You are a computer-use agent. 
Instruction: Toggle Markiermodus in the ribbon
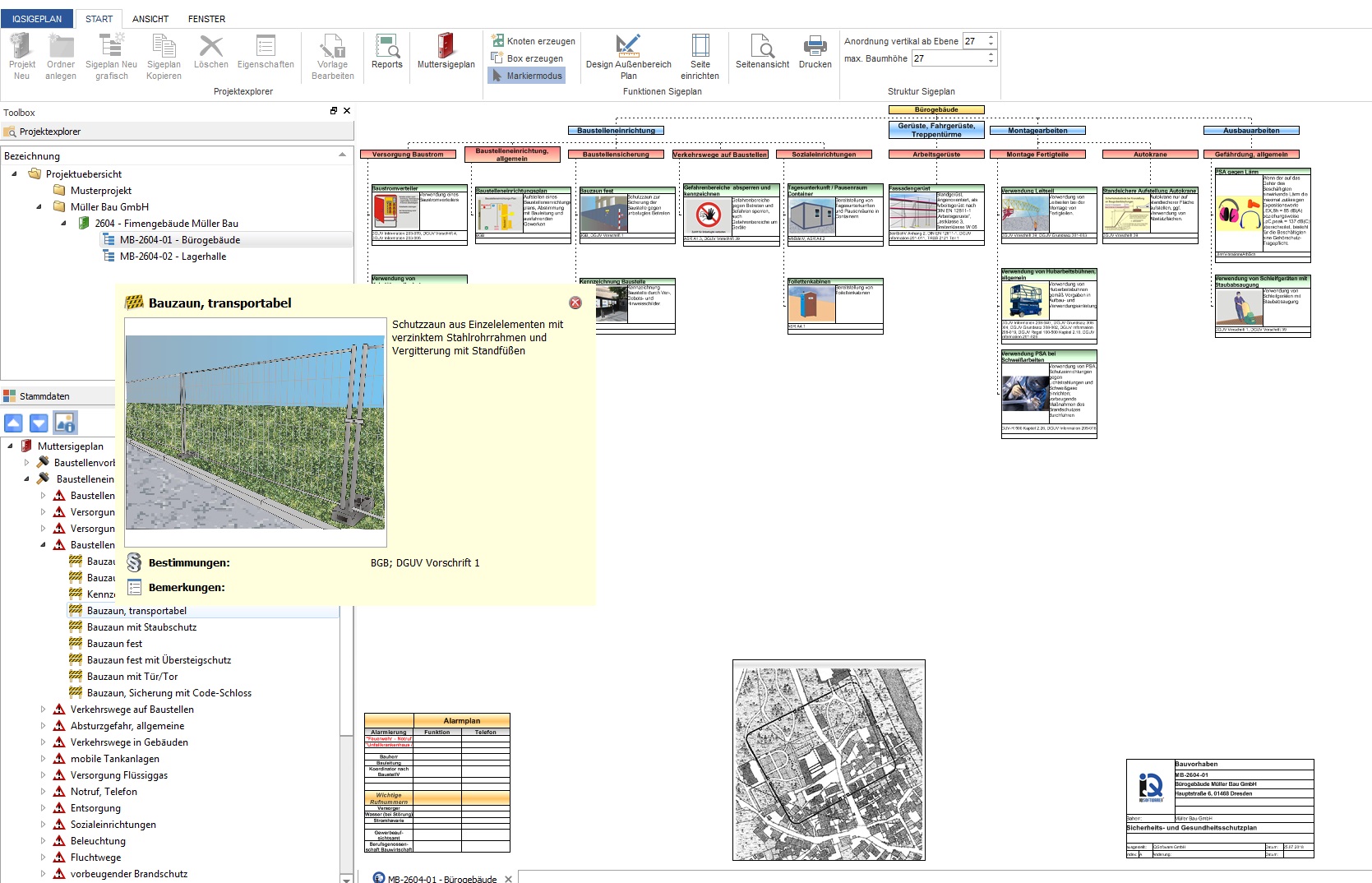click(x=527, y=76)
